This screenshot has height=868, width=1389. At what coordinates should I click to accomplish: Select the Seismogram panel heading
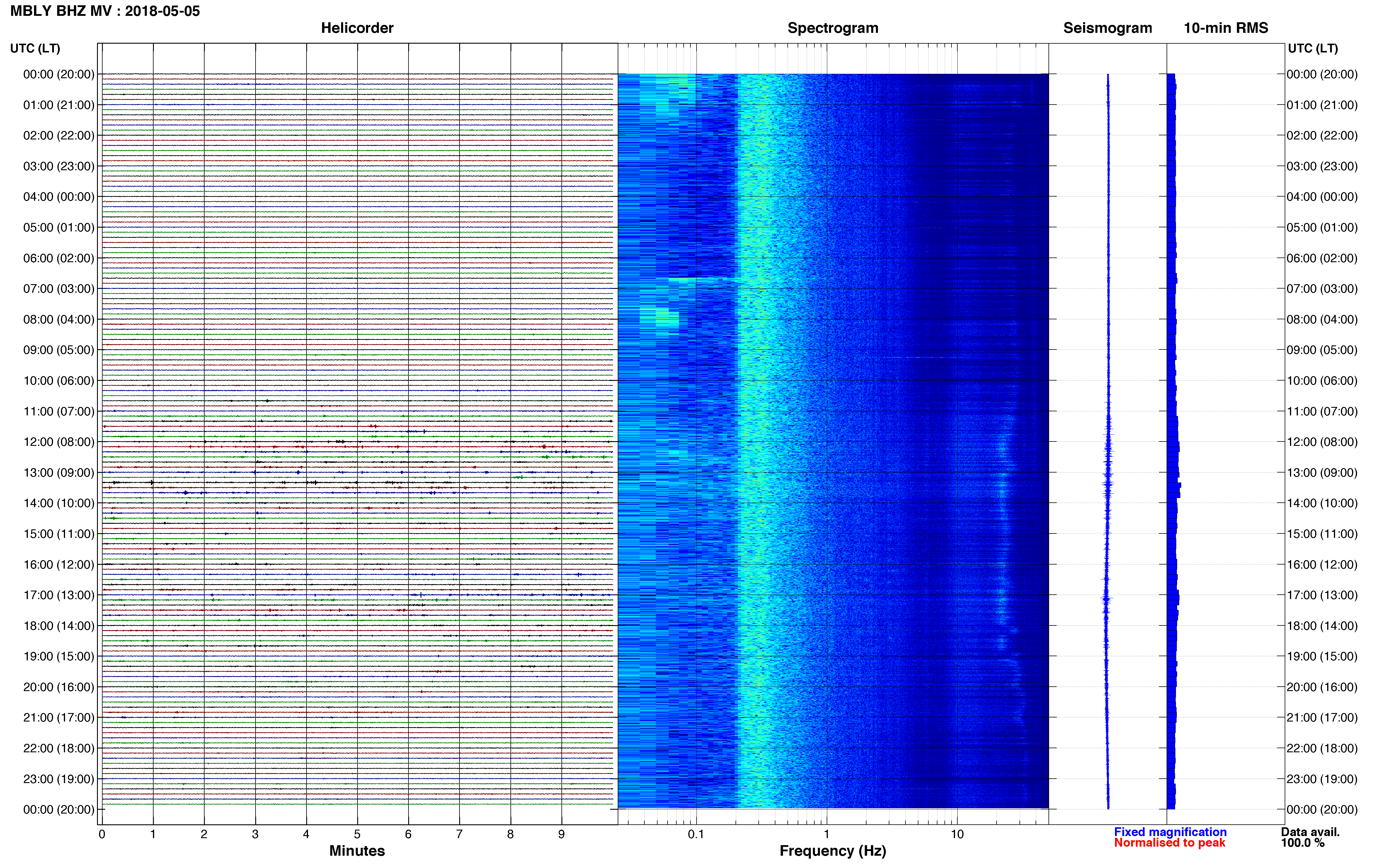click(1107, 28)
